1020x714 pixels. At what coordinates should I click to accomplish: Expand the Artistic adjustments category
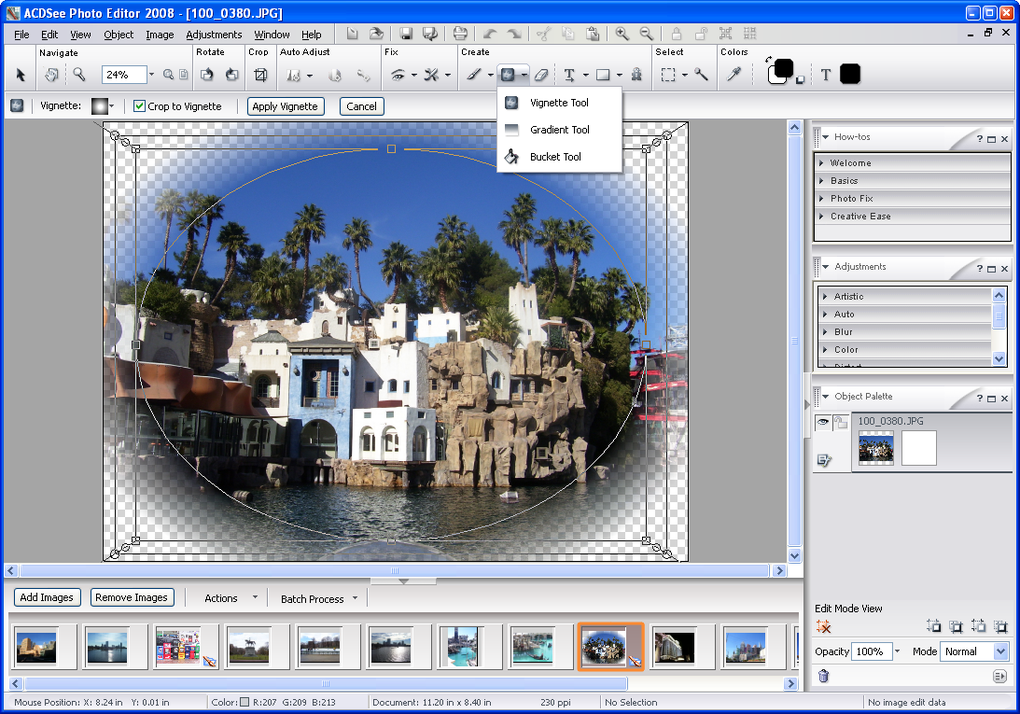tap(848, 296)
